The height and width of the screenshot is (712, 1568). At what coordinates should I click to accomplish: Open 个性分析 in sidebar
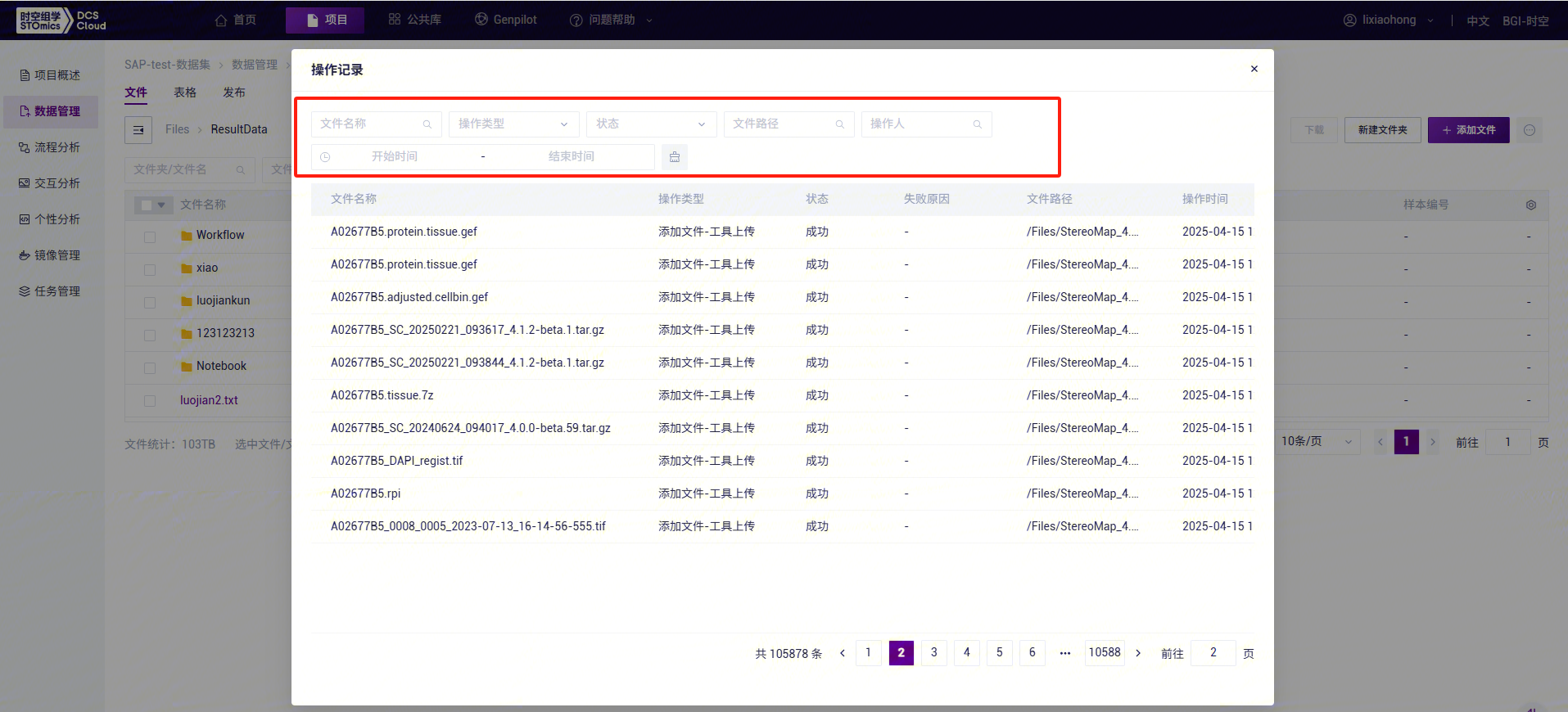51,219
